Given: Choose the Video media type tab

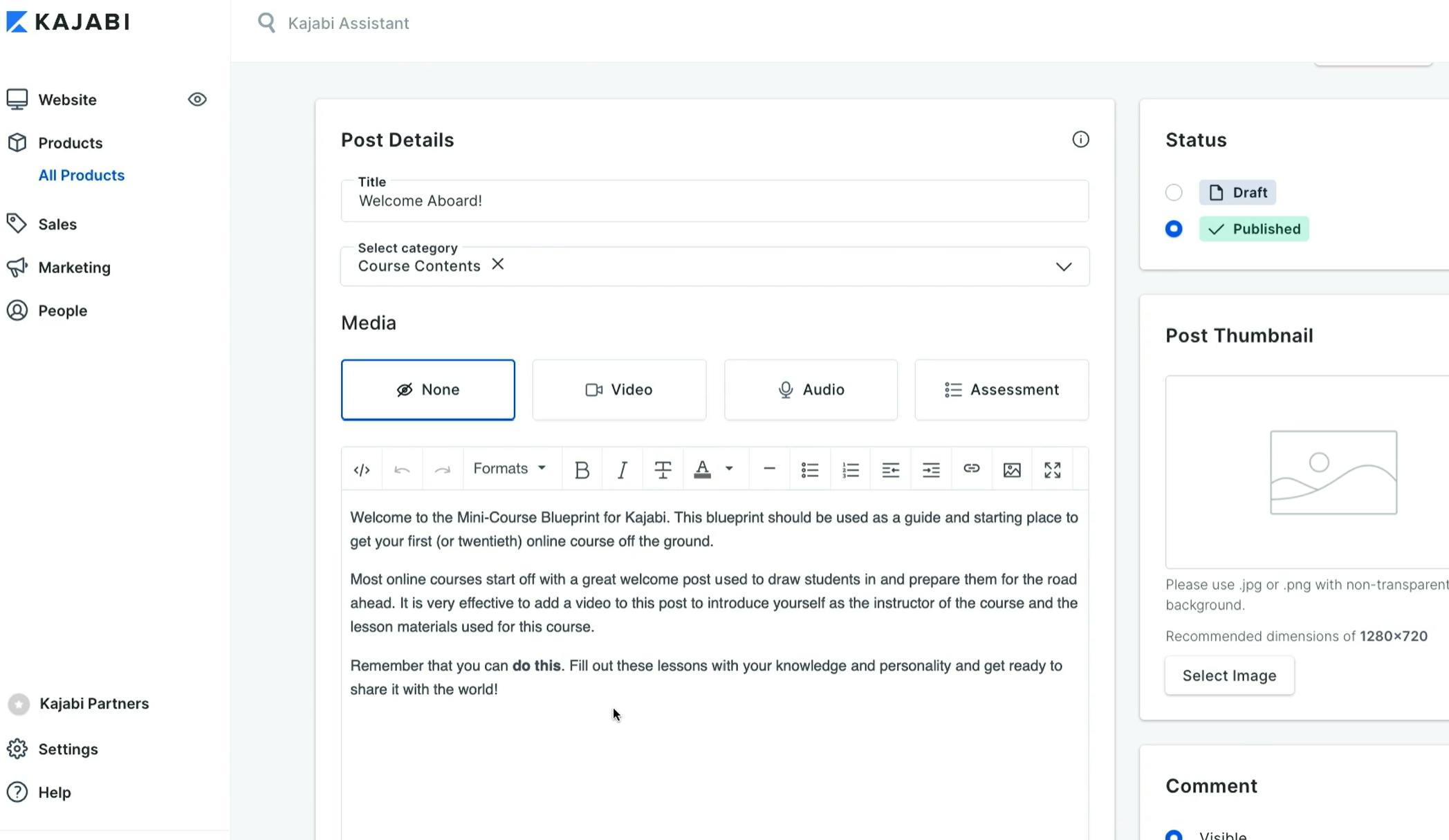Looking at the screenshot, I should coord(619,389).
